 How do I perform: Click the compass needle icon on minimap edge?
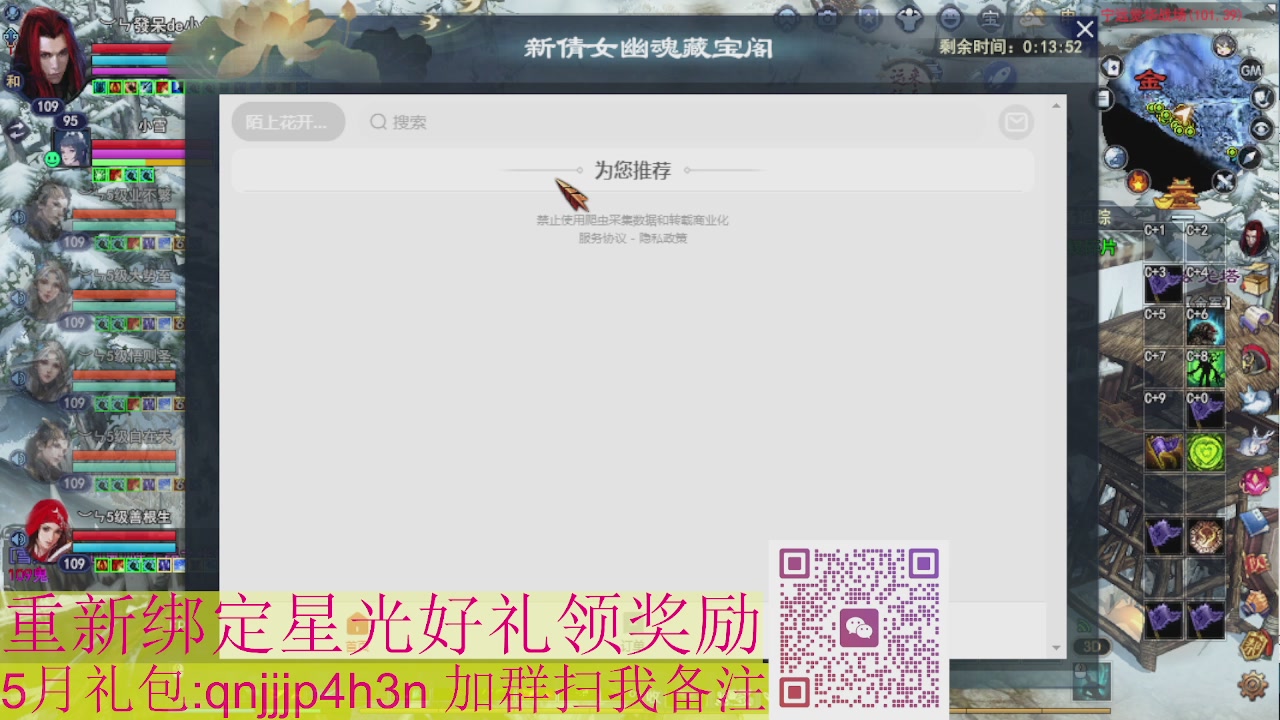(x=1250, y=157)
